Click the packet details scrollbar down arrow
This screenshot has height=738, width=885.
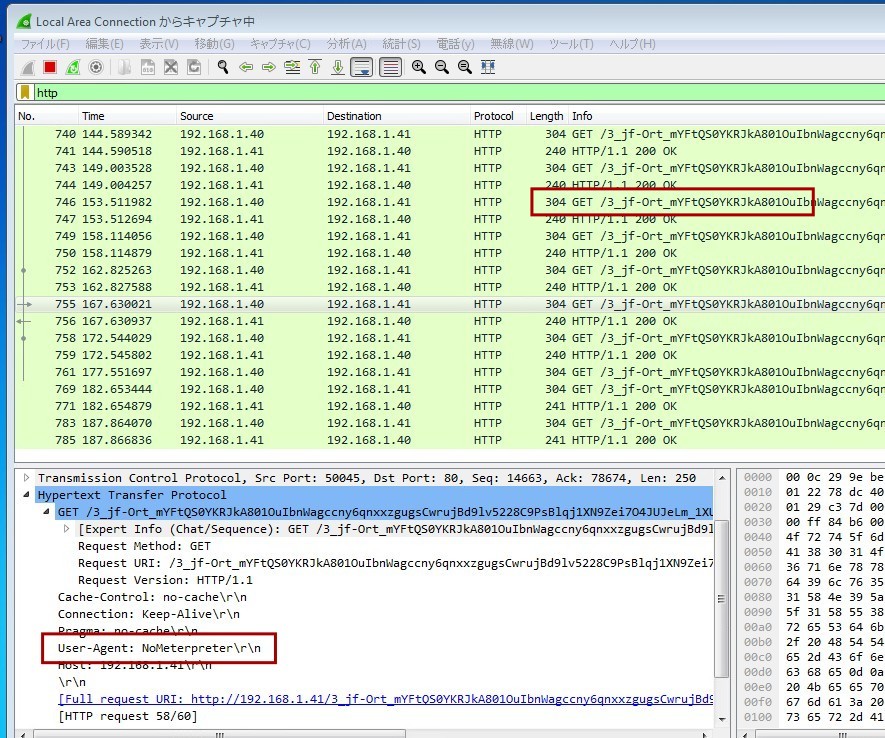pyautogui.click(x=721, y=719)
